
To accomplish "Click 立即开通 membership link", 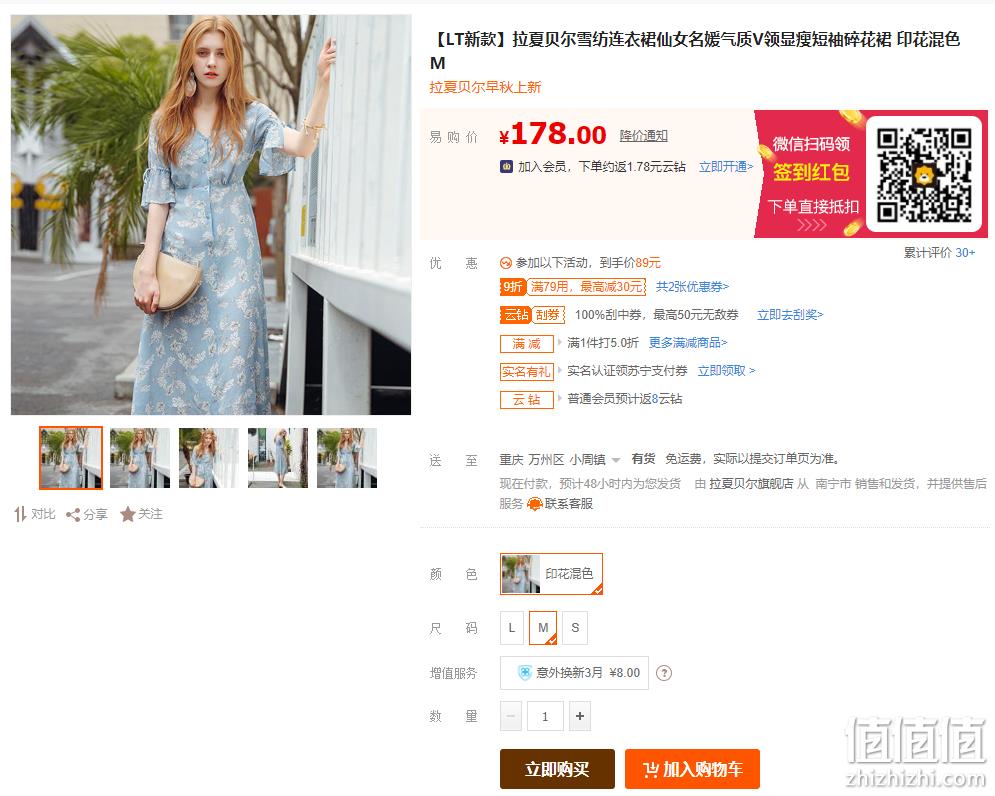I will 726,167.
